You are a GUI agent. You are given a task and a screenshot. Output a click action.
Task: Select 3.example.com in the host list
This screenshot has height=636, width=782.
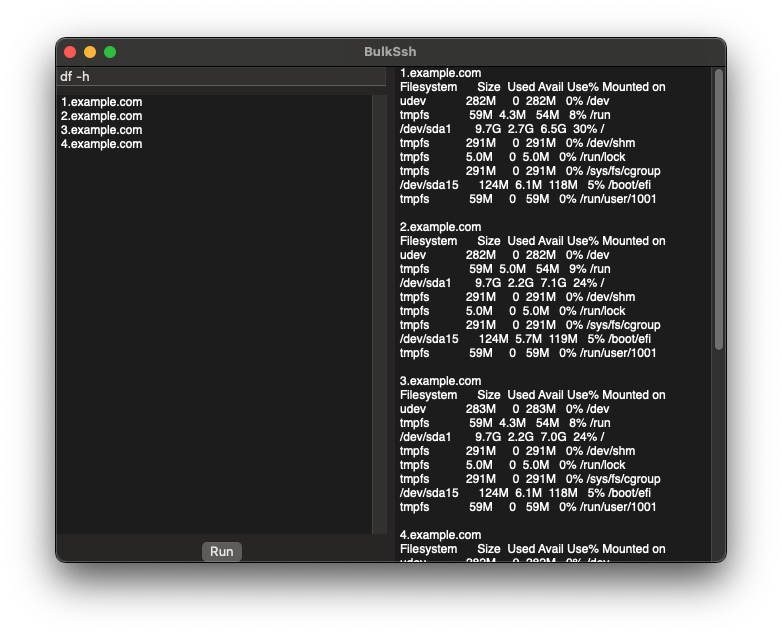[102, 130]
